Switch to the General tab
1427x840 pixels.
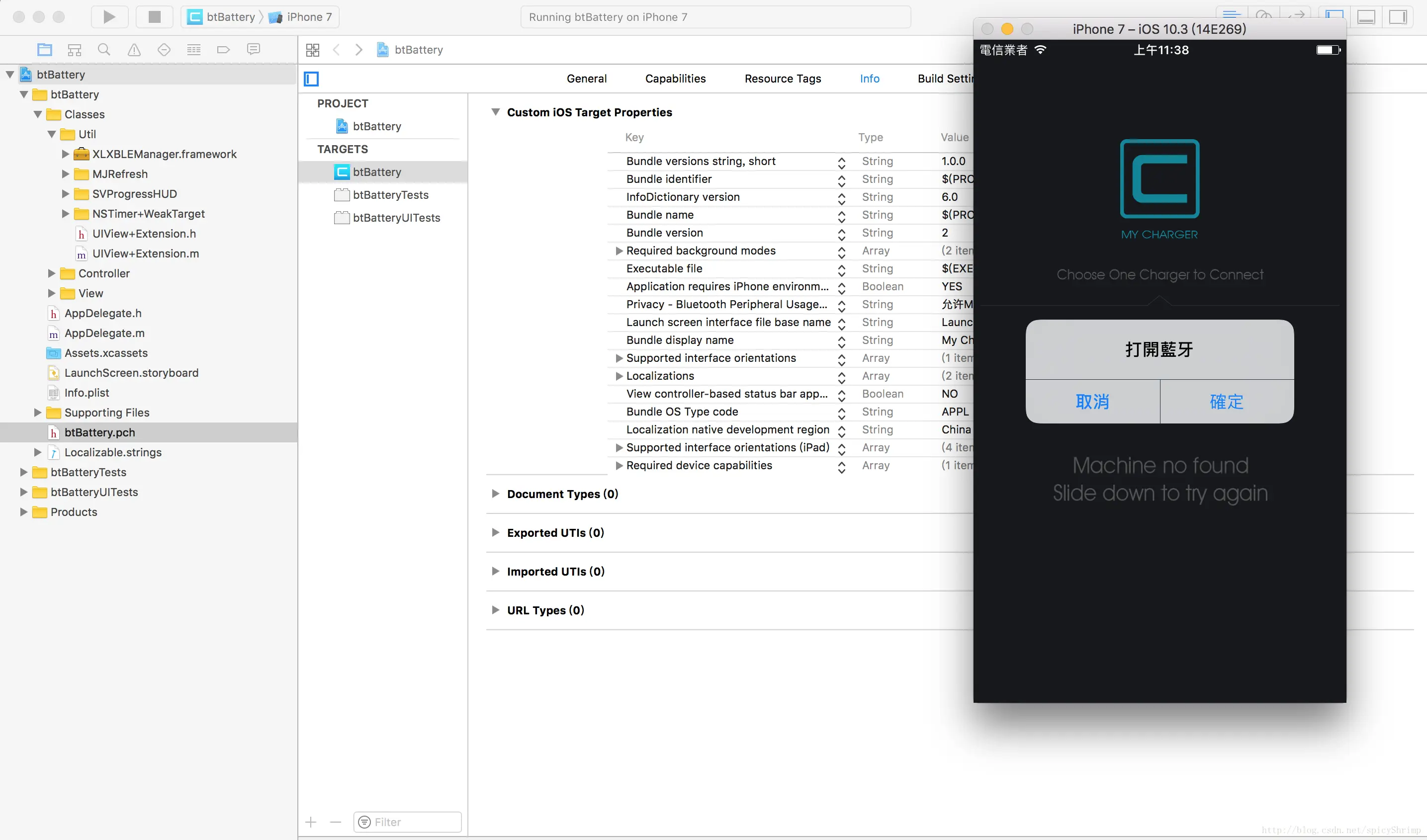click(x=586, y=79)
